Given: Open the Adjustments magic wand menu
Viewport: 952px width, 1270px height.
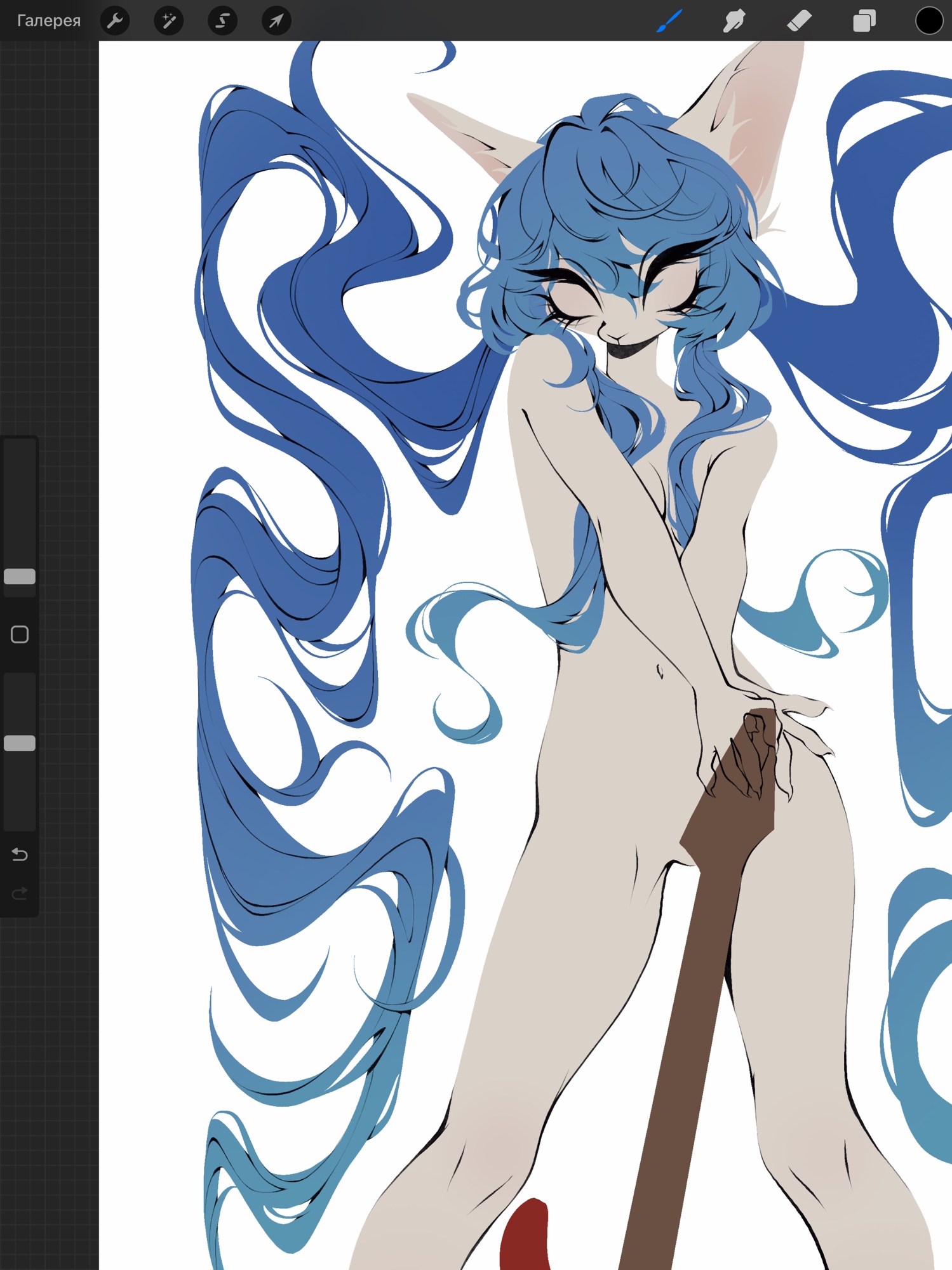Looking at the screenshot, I should click(169, 21).
